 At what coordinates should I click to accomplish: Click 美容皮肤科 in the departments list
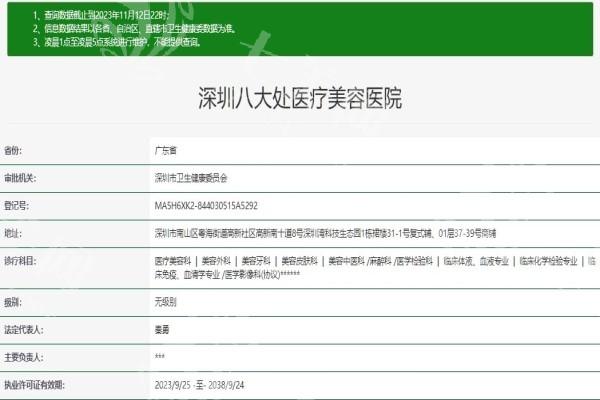coord(300,261)
